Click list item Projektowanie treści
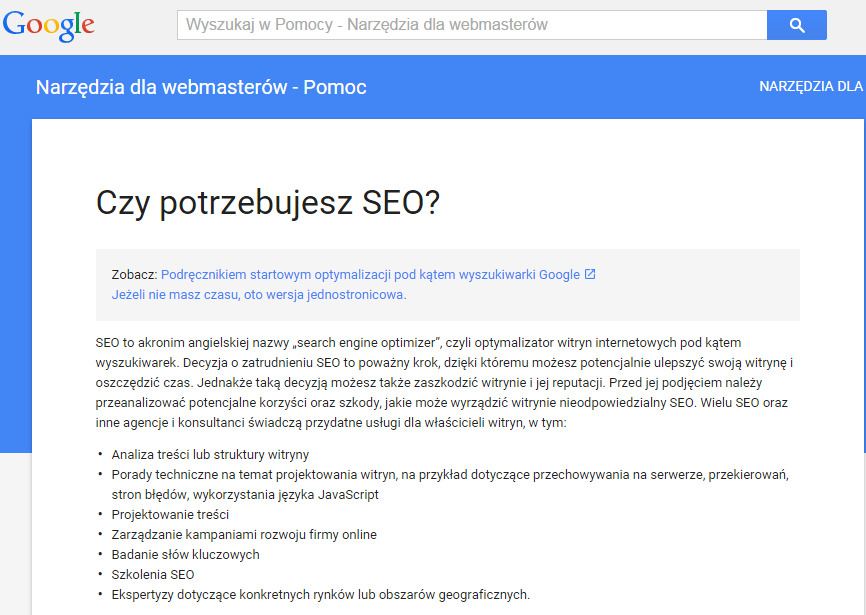The image size is (866, 615). (x=170, y=515)
